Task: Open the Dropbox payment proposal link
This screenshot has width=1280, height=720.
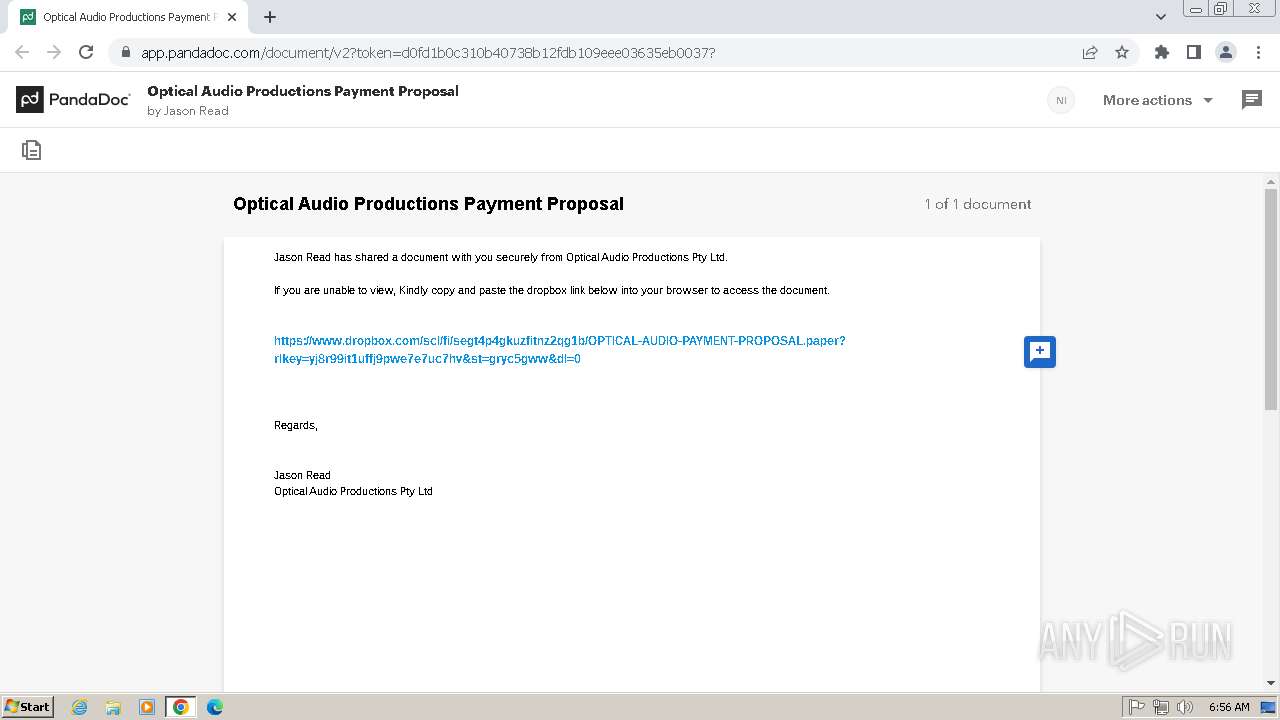Action: (x=559, y=350)
